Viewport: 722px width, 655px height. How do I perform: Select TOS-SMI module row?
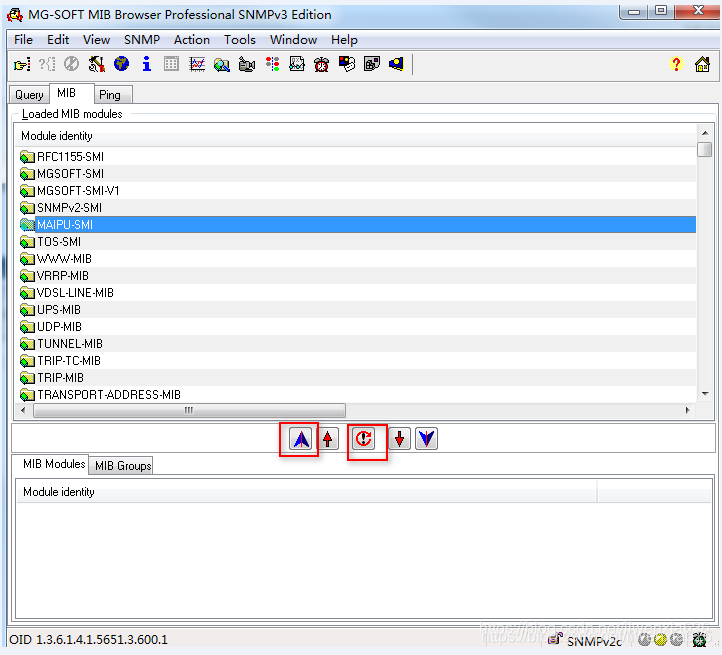(357, 242)
